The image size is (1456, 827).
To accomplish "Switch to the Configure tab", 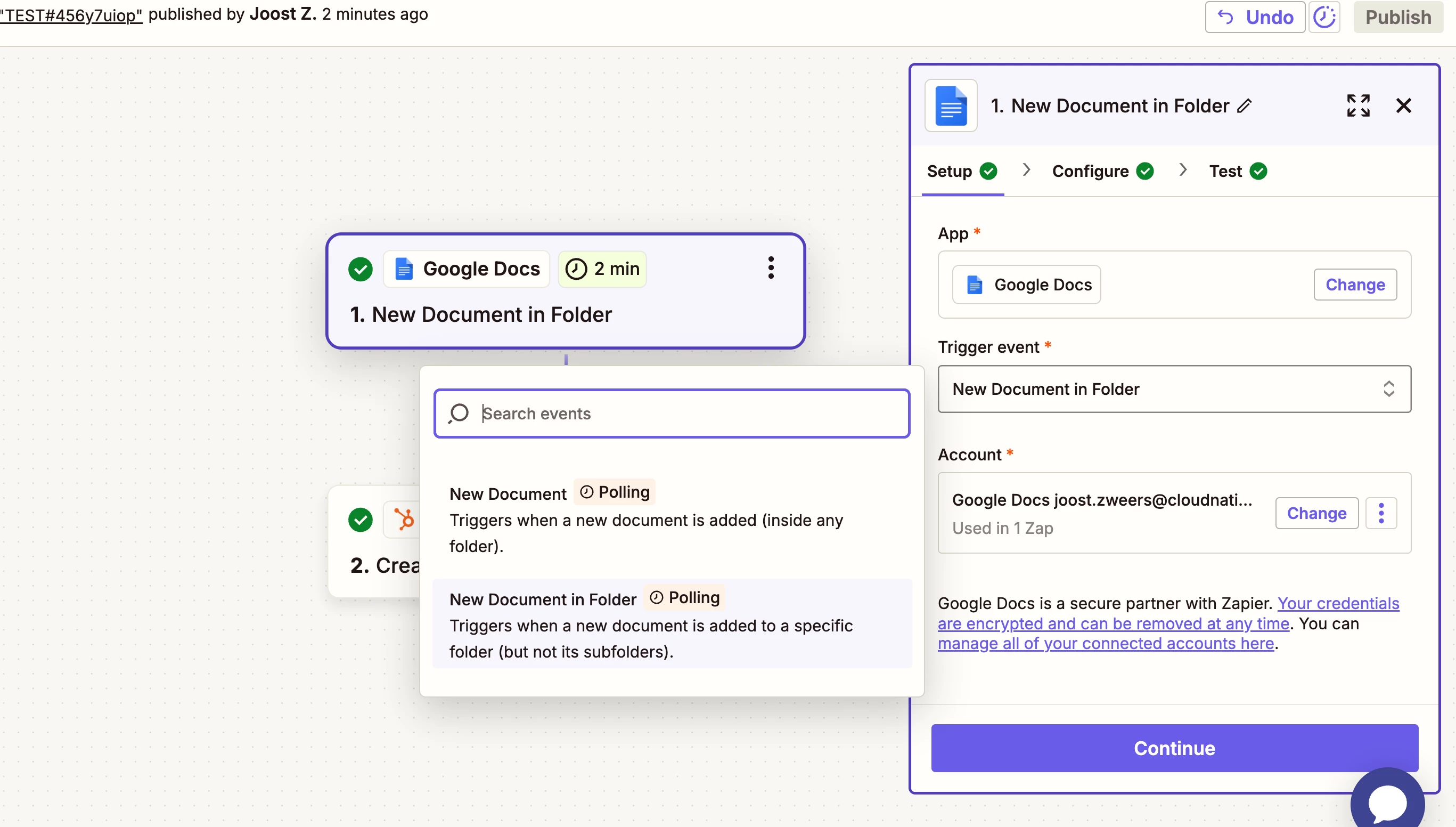I will click(x=1102, y=171).
